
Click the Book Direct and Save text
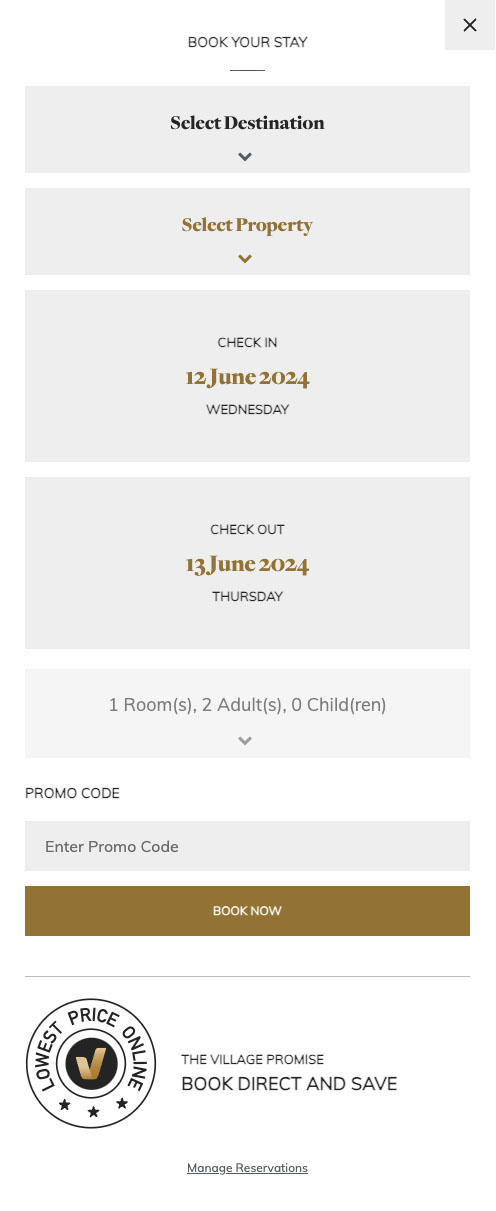289,1084
